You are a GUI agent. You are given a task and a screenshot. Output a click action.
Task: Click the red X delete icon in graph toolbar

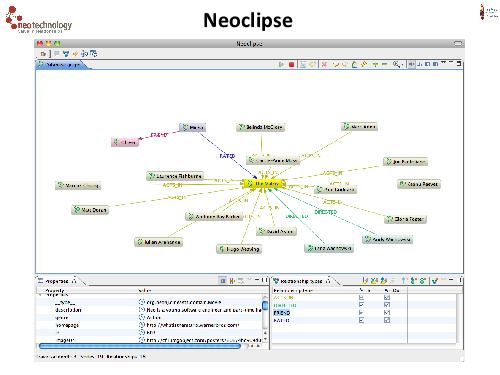pos(324,64)
